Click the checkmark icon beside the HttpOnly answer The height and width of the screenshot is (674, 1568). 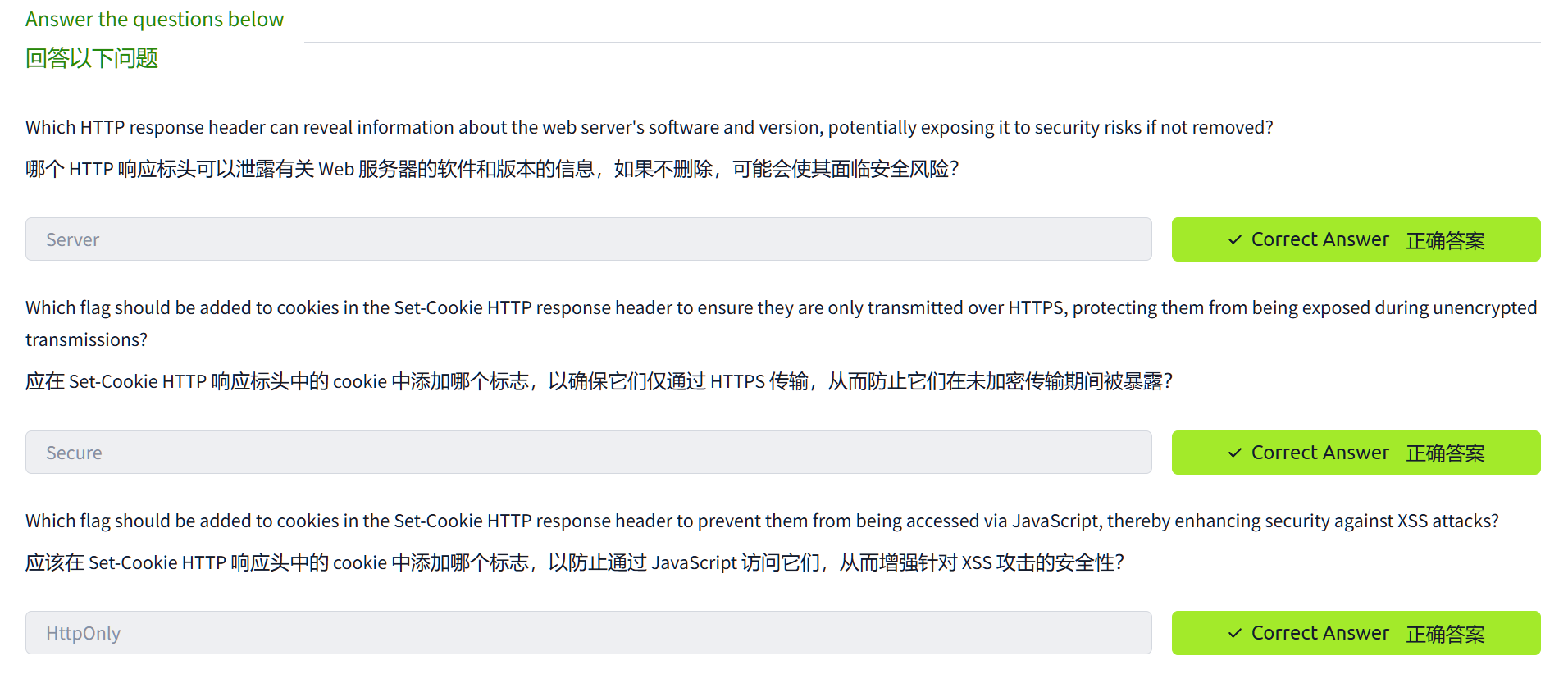(x=1234, y=634)
